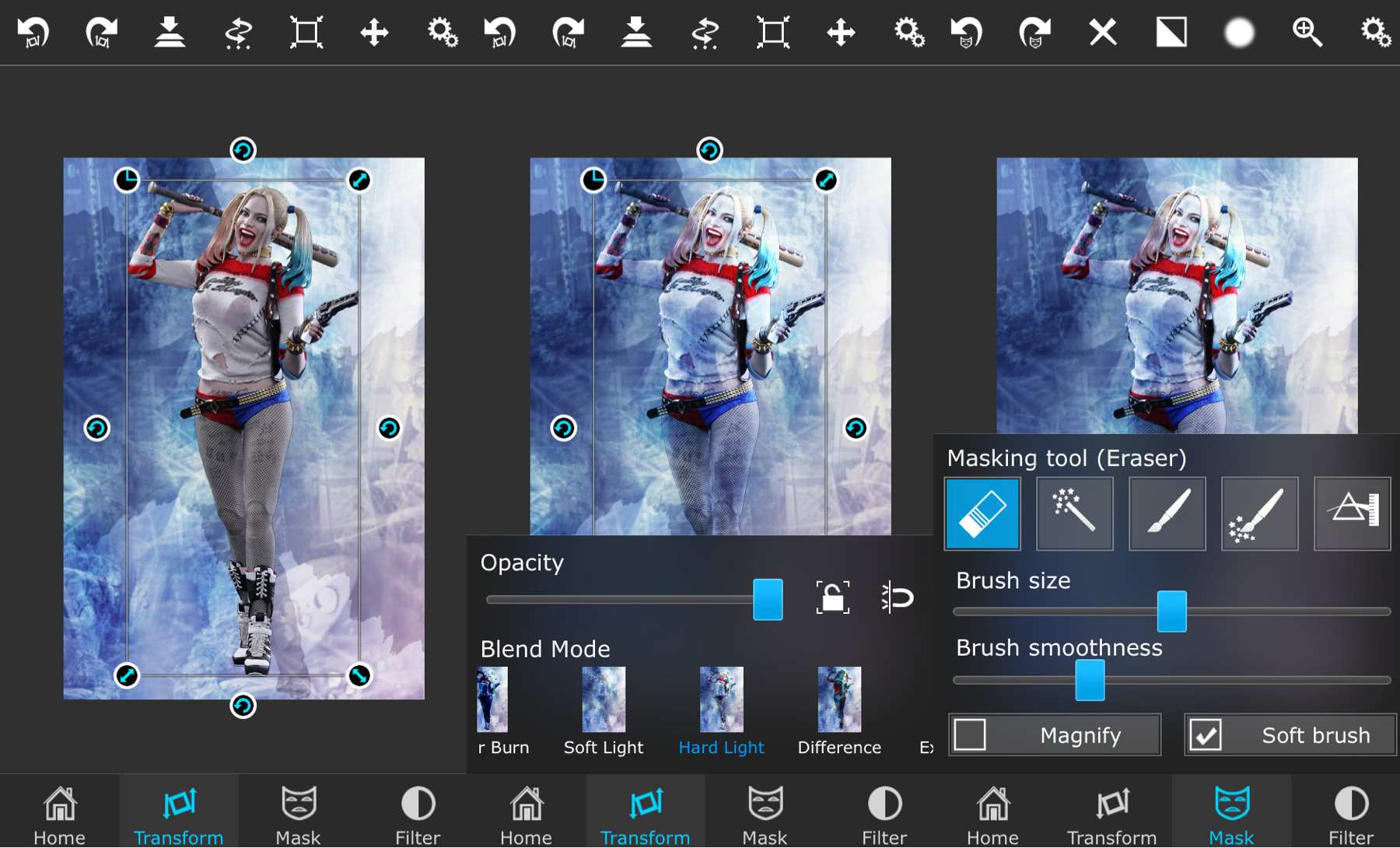Fit layer to canvas in the middle panel
Screen dimensions: 1400x848
(773, 33)
